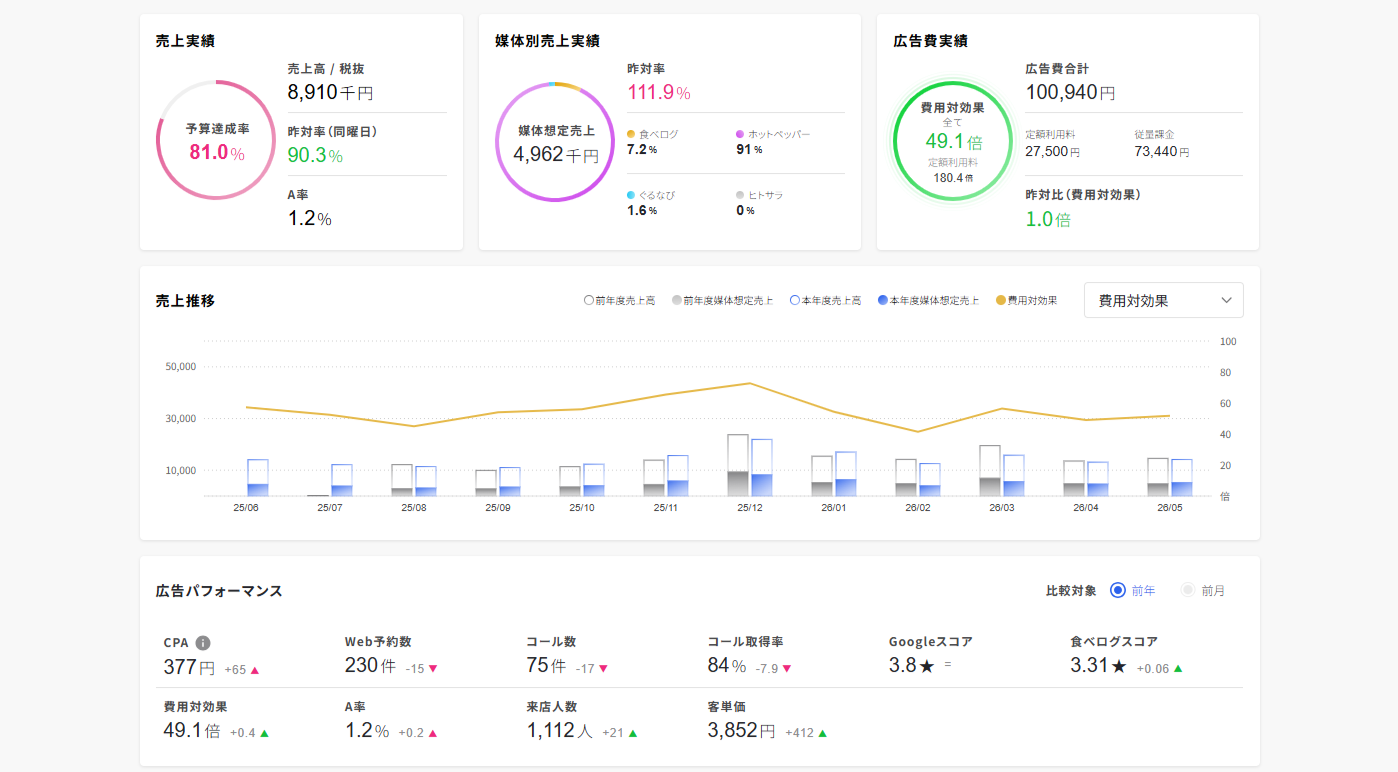Image resolution: width=1398 pixels, height=772 pixels.
Task: Click the down arrow beside コール取得率 -7.9
Action: point(787,669)
